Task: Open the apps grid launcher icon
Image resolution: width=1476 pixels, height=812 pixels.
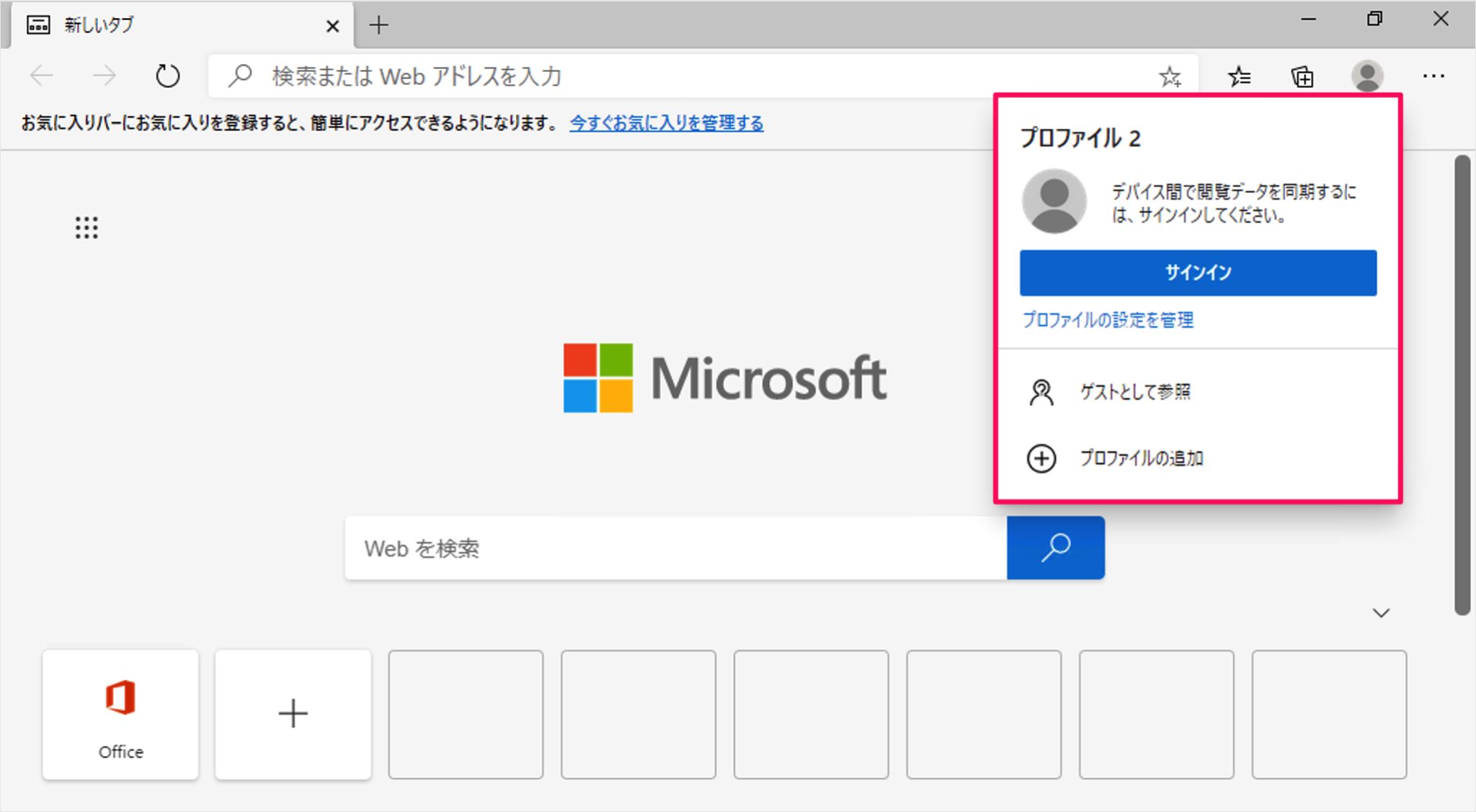Action: coord(86,227)
